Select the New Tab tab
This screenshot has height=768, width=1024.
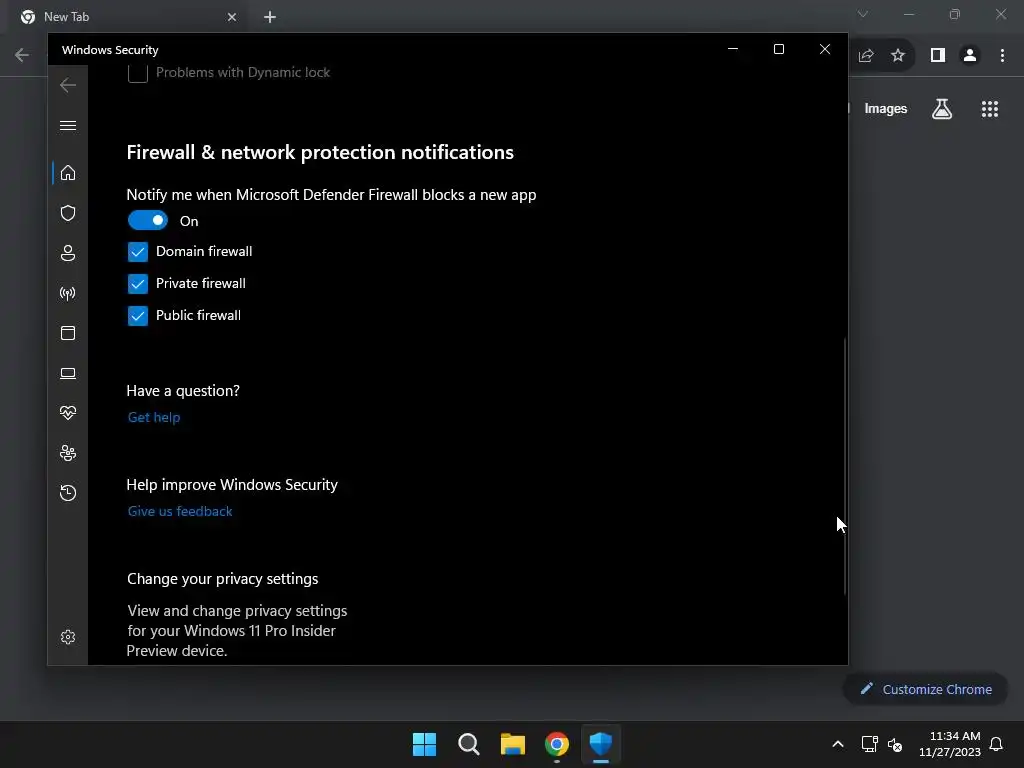pyautogui.click(x=128, y=17)
